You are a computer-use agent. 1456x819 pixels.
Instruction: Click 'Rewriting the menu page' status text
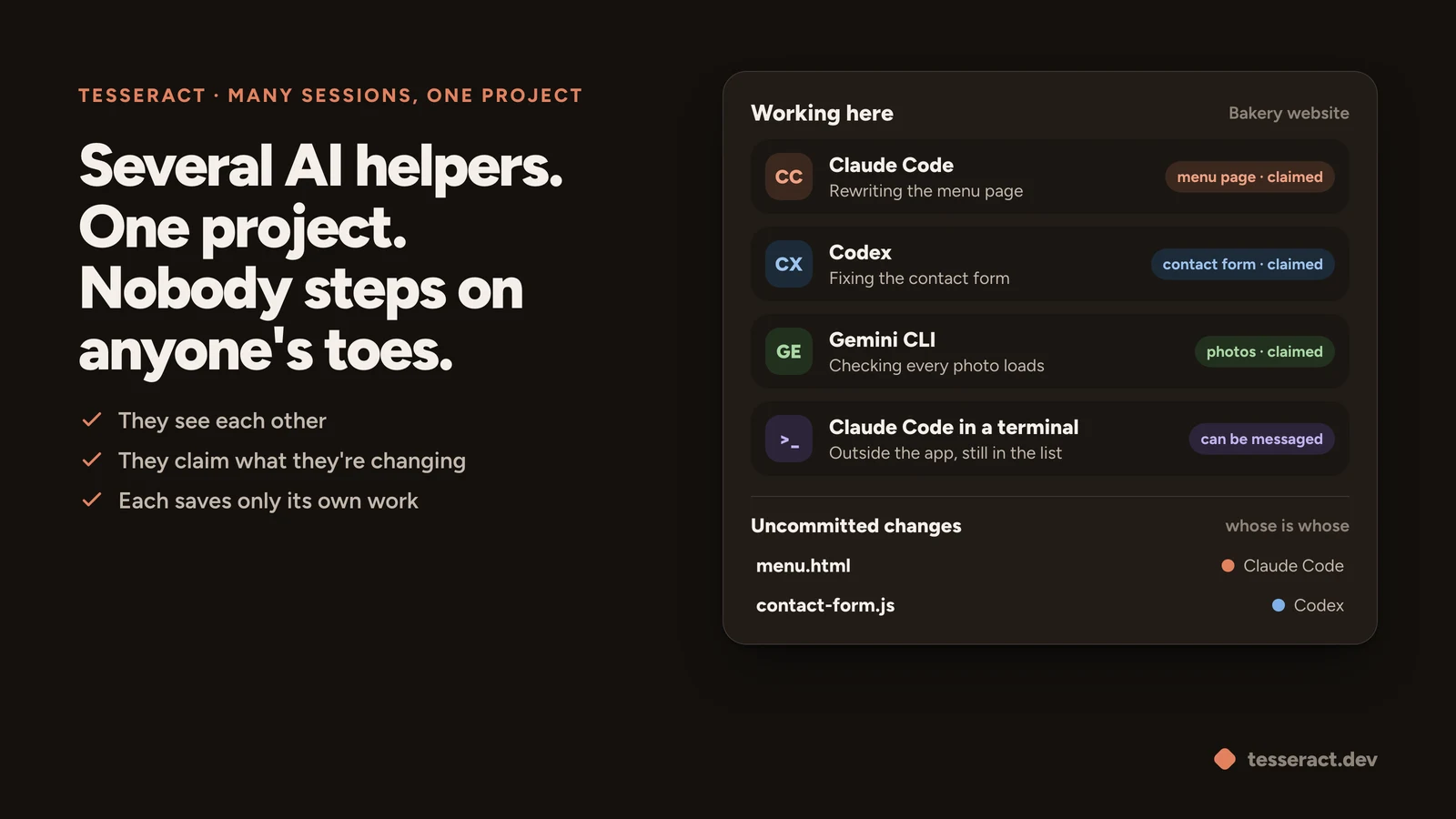click(925, 191)
